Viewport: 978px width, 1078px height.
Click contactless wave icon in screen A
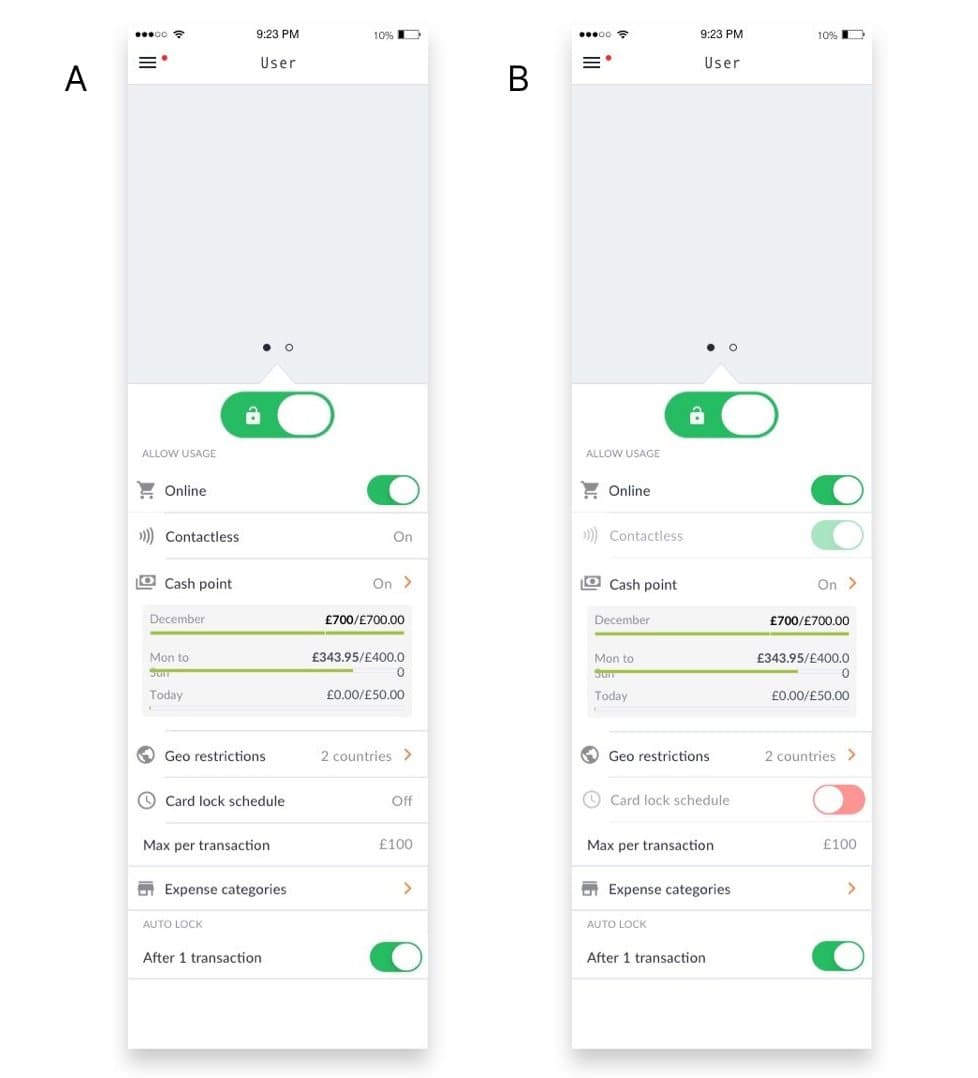(146, 536)
